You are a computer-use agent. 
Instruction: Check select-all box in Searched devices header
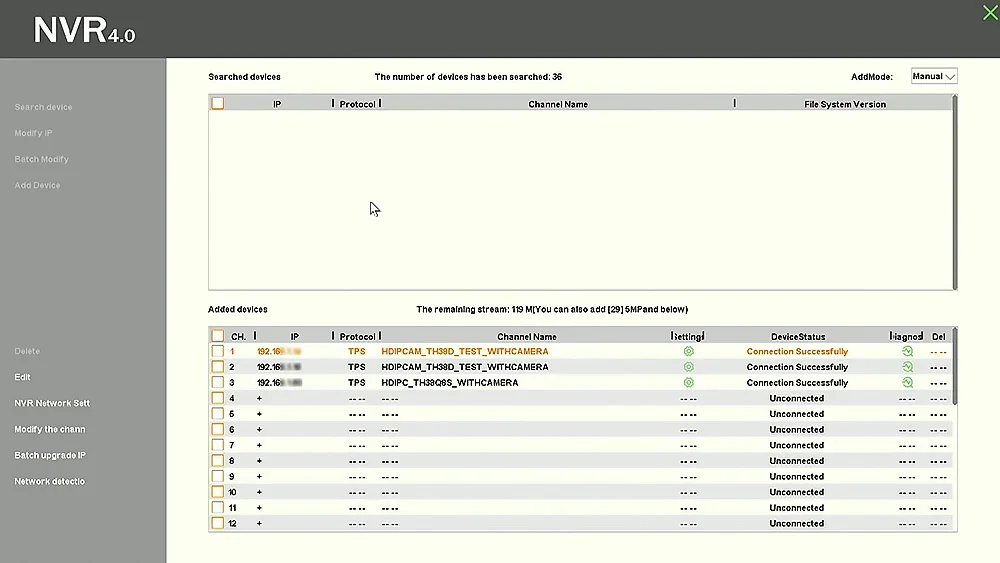point(217,103)
